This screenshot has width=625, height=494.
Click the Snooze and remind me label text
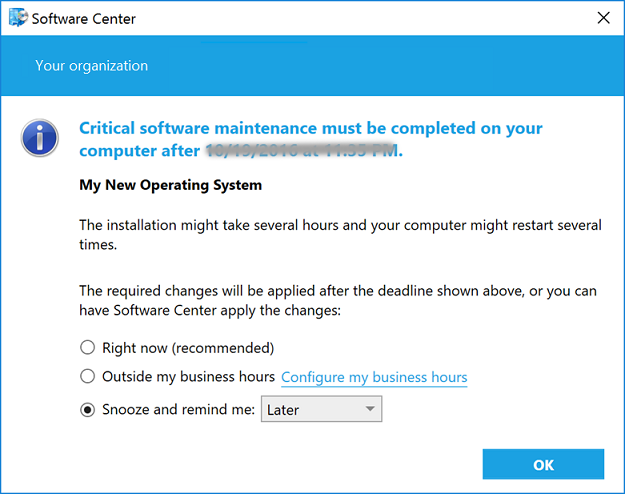[x=178, y=409]
